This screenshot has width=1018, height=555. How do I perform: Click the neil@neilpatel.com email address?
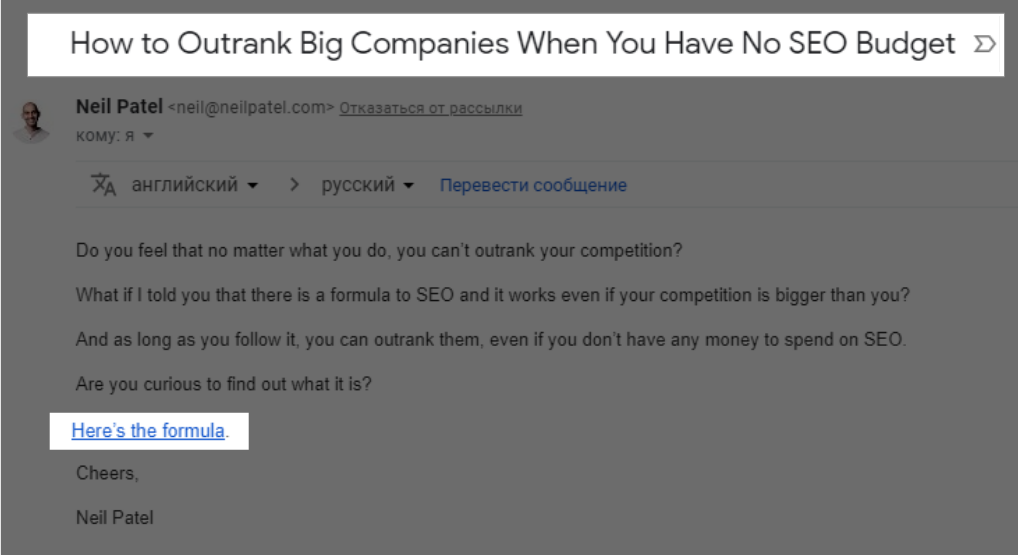251,108
